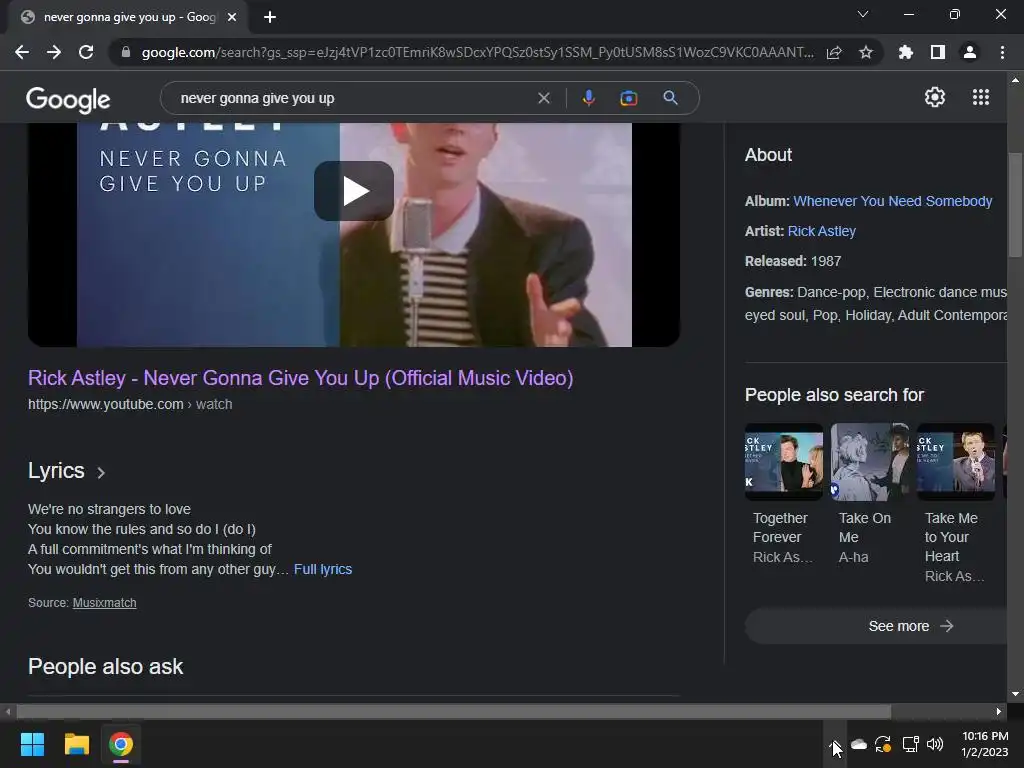Viewport: 1024px width, 768px height.
Task: Click the horizontal scrollbar left arrow
Action: [8, 711]
